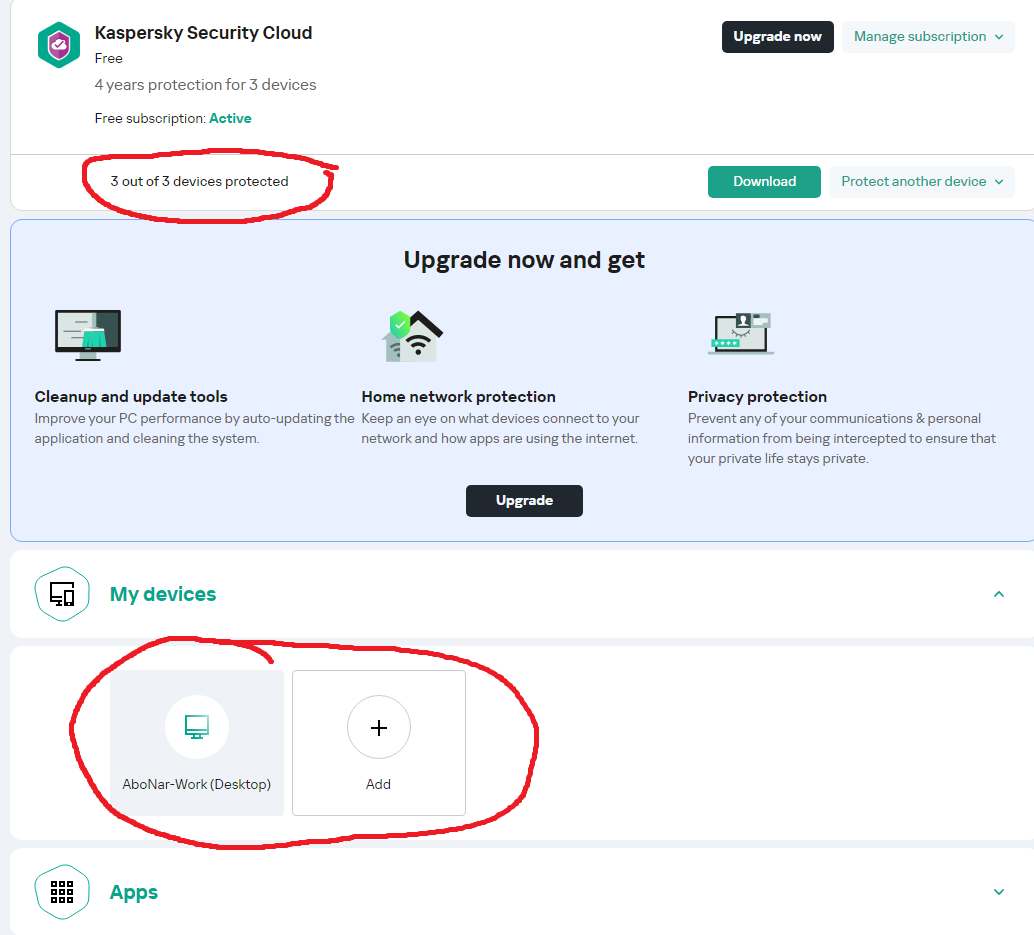
Task: Collapse the My devices section chevron
Action: coord(999,594)
